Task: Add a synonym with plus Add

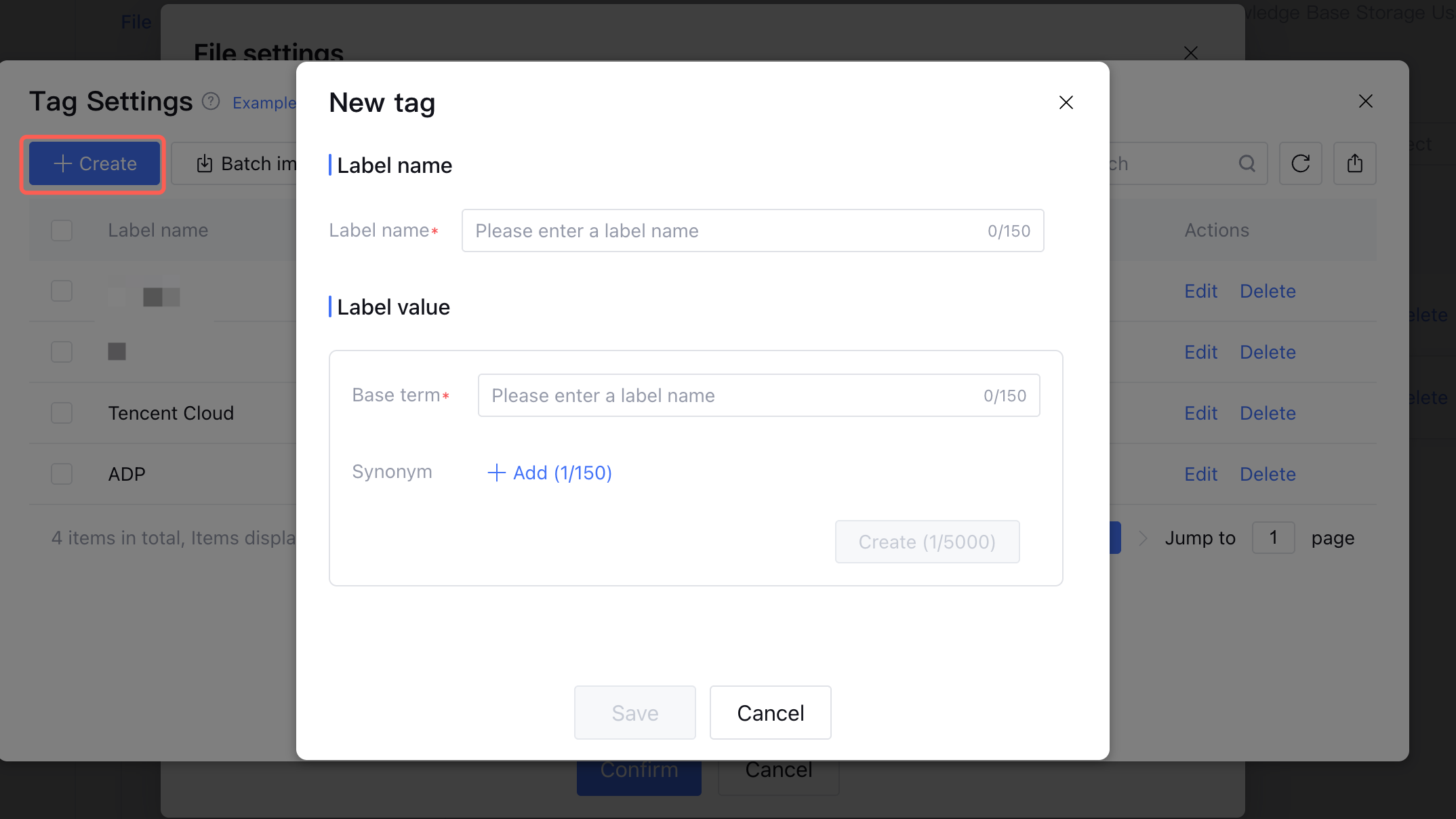Action: (x=549, y=473)
